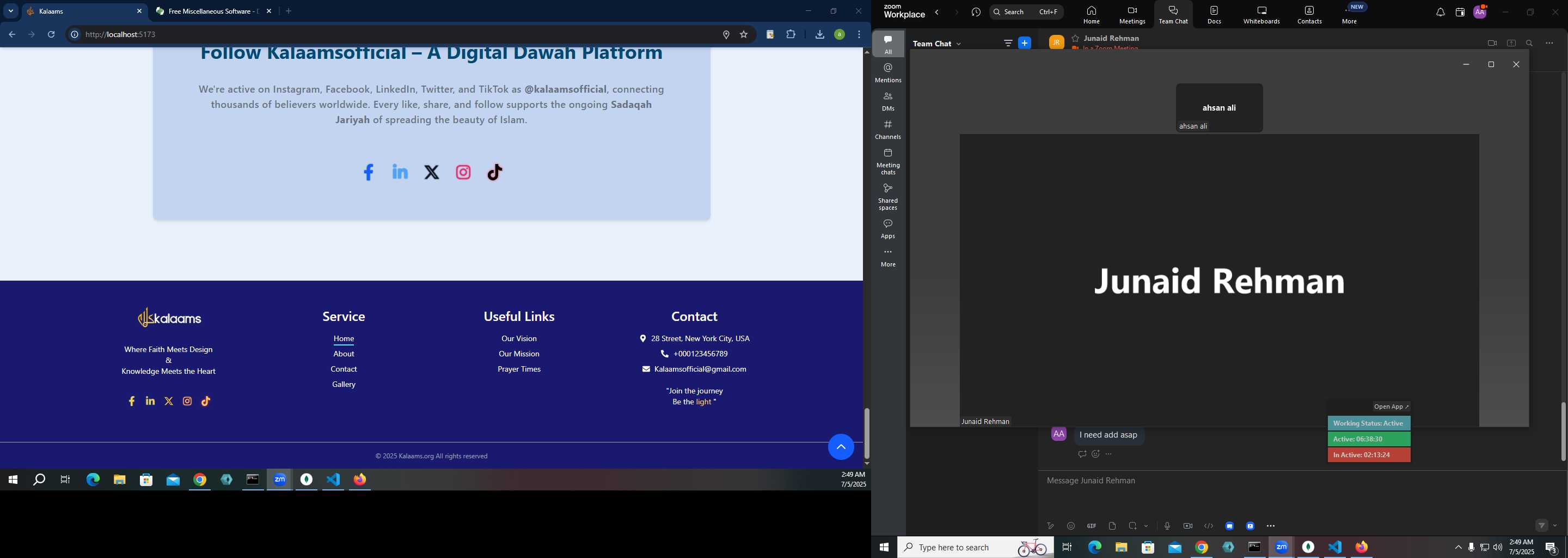Select the Team Chat tab
The height and width of the screenshot is (558, 1568).
1174,15
